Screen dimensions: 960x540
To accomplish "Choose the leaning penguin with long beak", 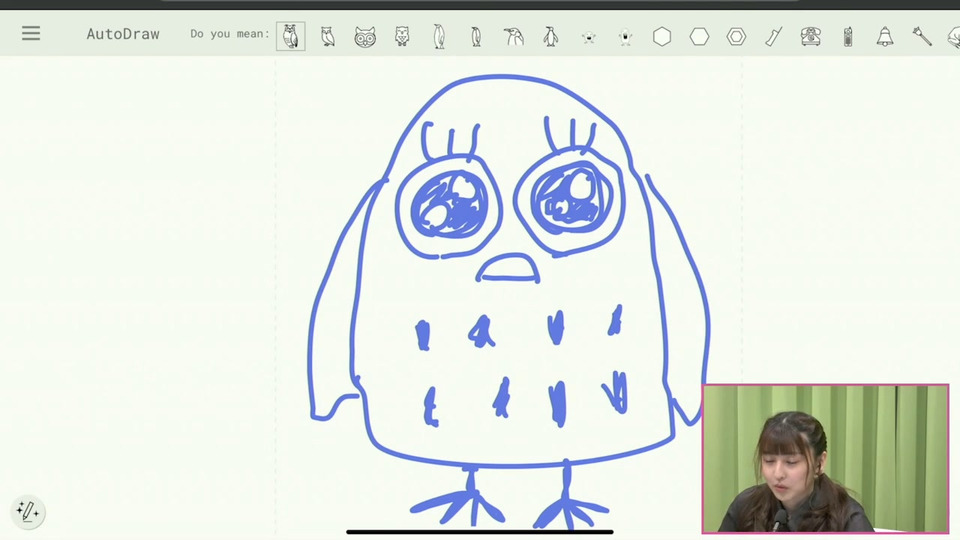I will [514, 37].
